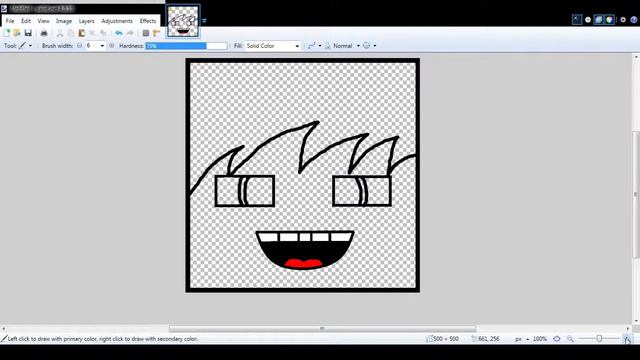The height and width of the screenshot is (360, 640).
Task: Click the vertical scrollbar down arrow
Action: 636,321
